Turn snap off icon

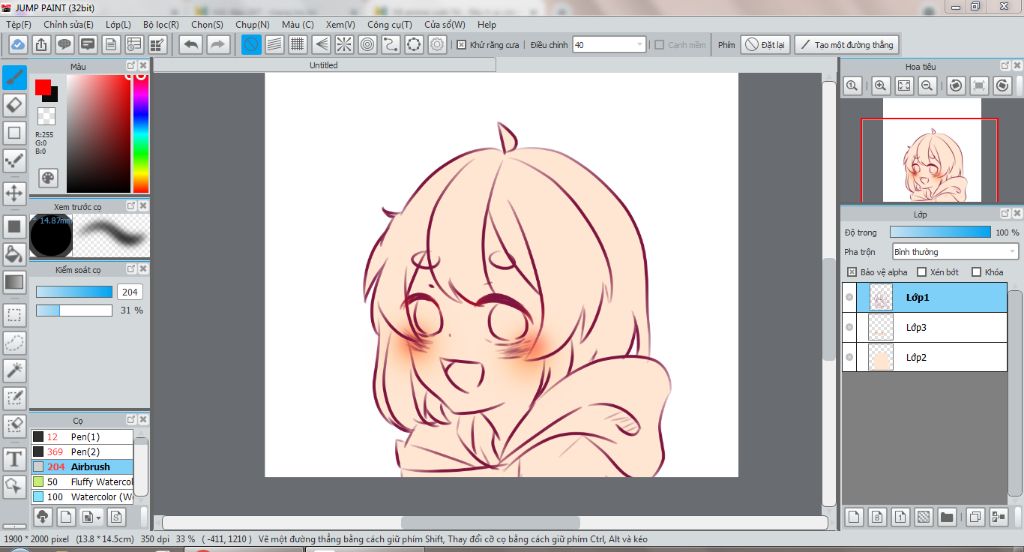pyautogui.click(x=251, y=44)
